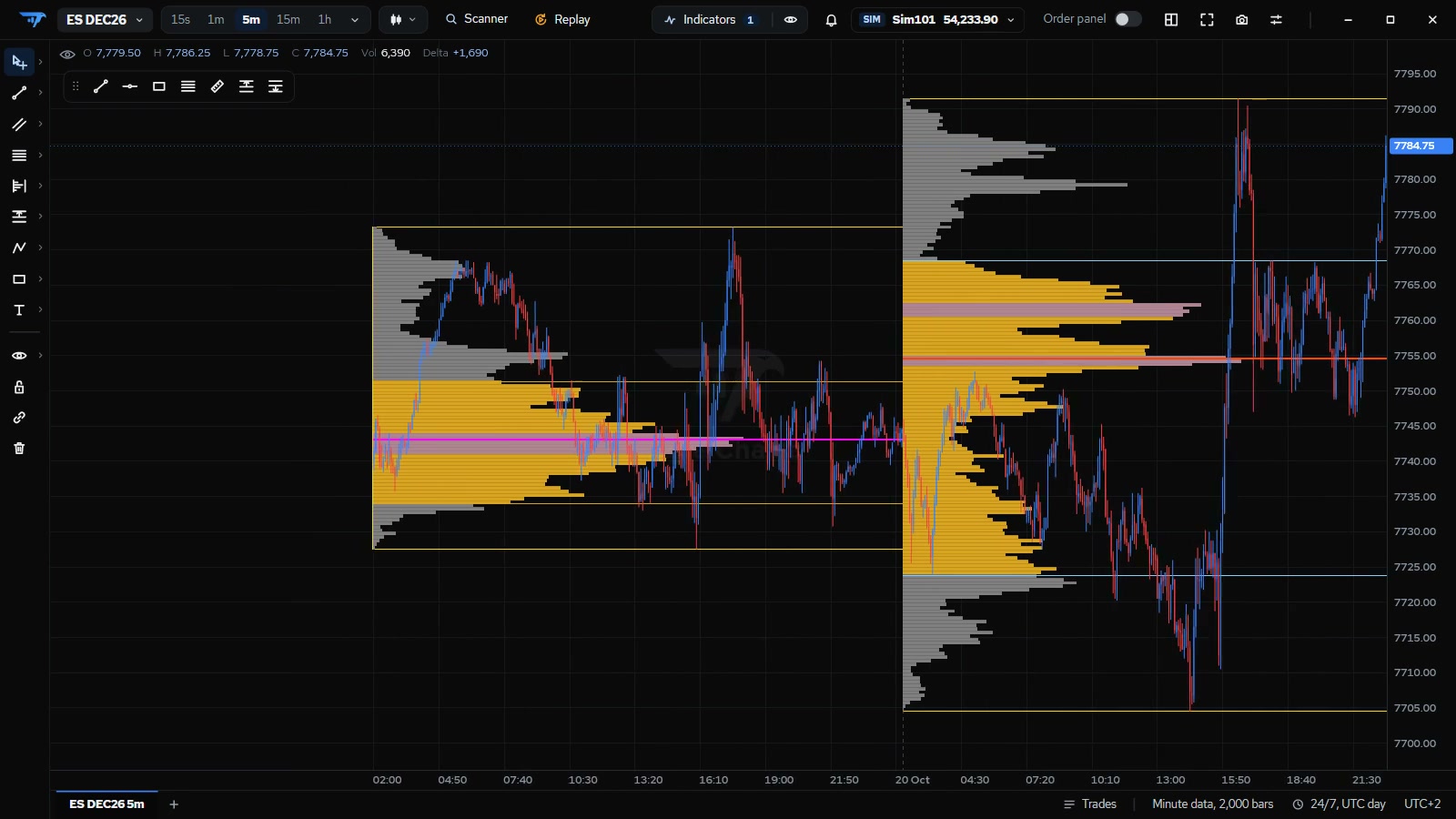Click the lock drawings icon
The image size is (1456, 819).
click(x=19, y=387)
